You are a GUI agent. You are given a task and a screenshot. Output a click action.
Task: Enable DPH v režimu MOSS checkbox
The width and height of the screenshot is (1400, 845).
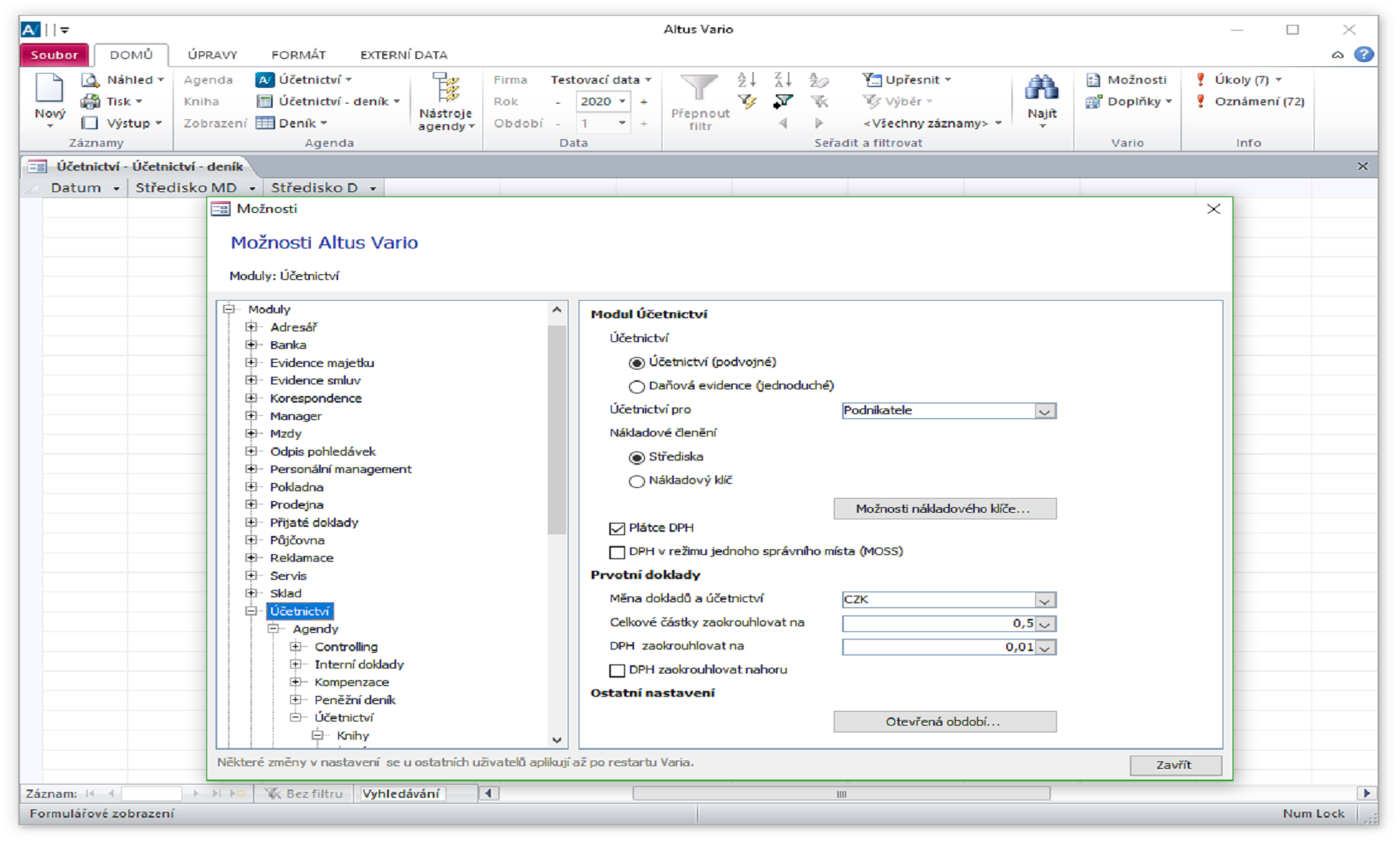pyautogui.click(x=617, y=552)
